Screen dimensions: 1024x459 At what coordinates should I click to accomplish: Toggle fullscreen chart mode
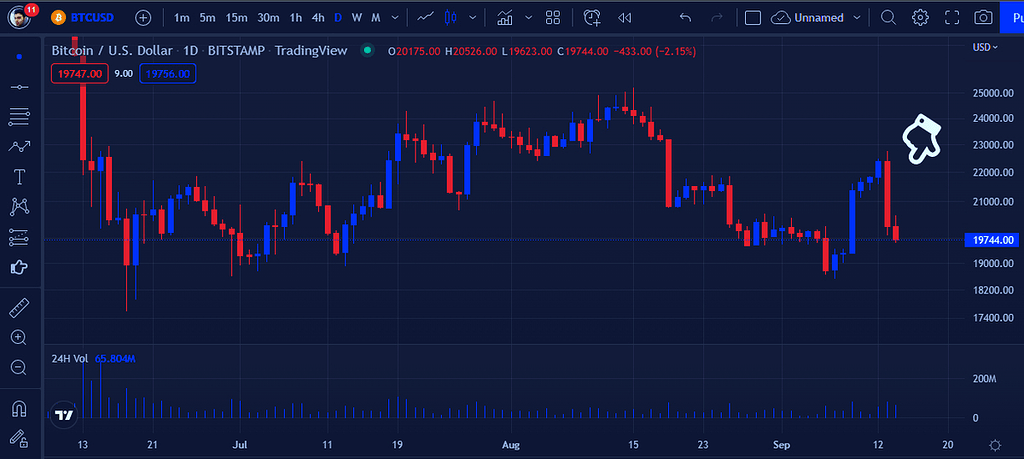coord(952,17)
